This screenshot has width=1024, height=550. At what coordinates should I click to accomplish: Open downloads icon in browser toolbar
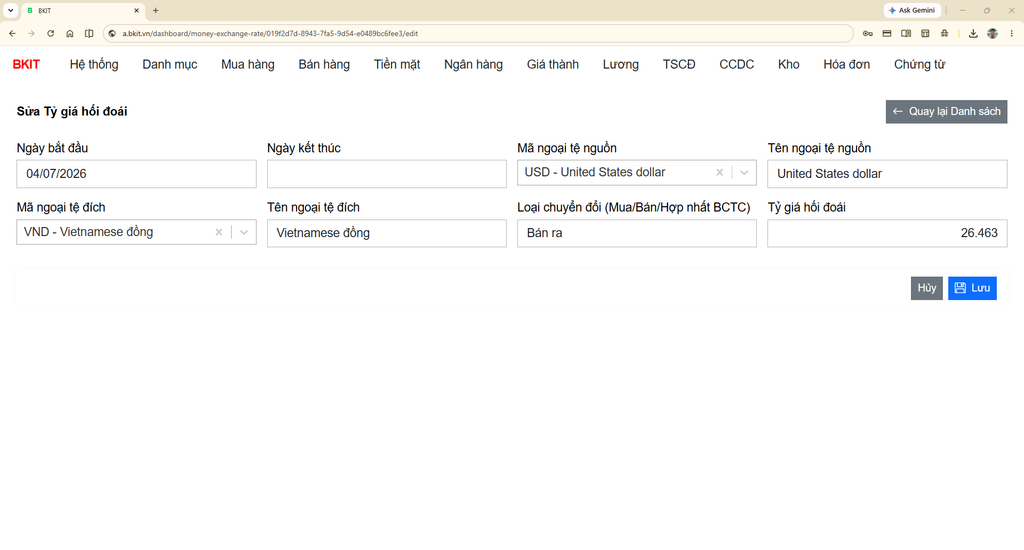point(973,33)
